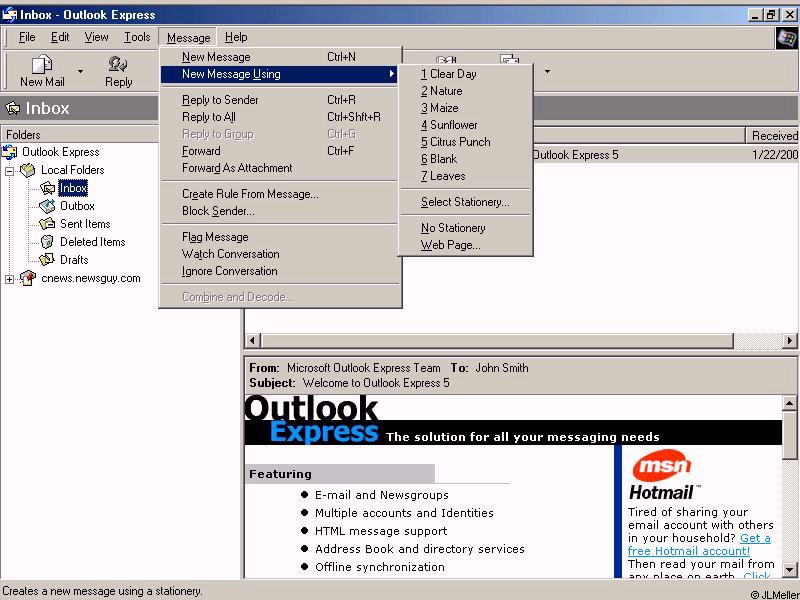Viewport: 800px width, 600px height.
Task: Open the Drafts folder
Action: 74,260
